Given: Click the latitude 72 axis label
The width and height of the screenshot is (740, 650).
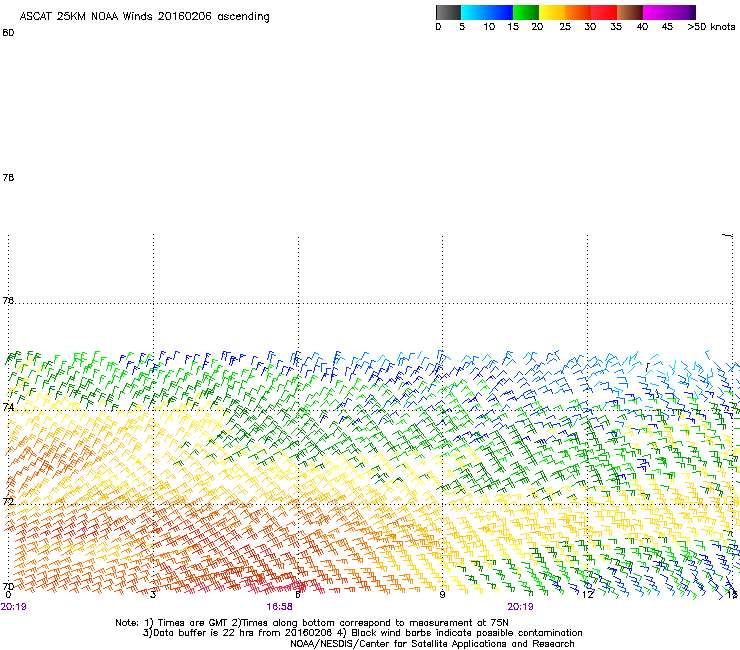Looking at the screenshot, I should point(8,501).
